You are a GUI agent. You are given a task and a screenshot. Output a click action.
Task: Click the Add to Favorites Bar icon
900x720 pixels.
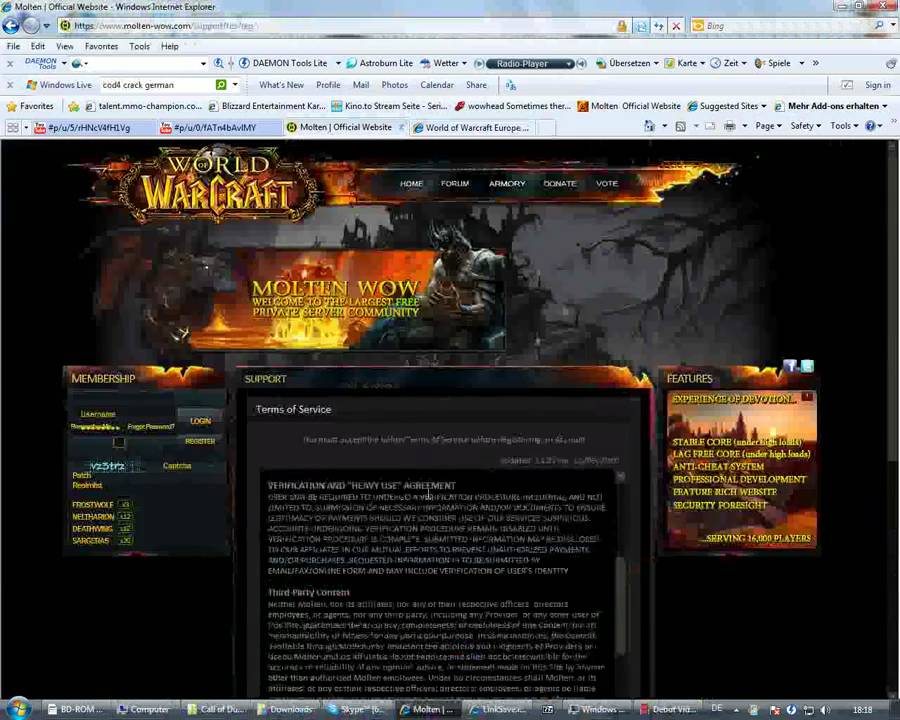[x=73, y=106]
